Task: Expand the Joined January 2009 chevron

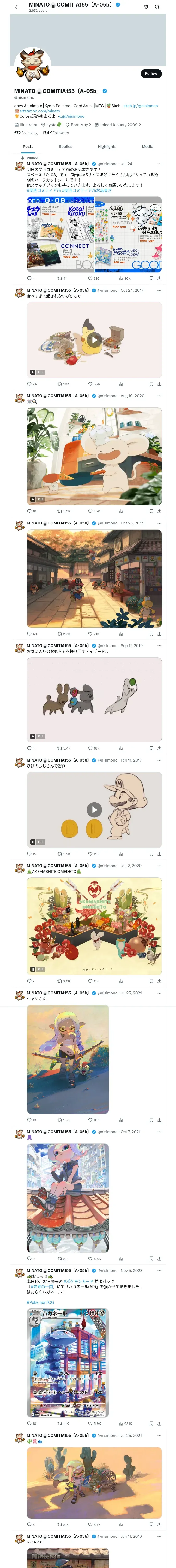Action: (x=140, y=125)
